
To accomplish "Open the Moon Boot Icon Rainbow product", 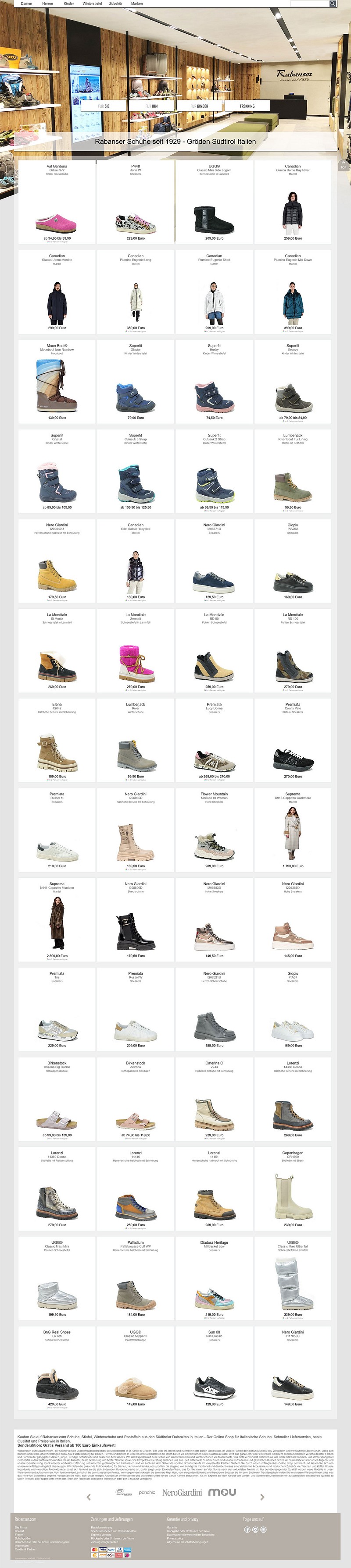I will [x=57, y=382].
